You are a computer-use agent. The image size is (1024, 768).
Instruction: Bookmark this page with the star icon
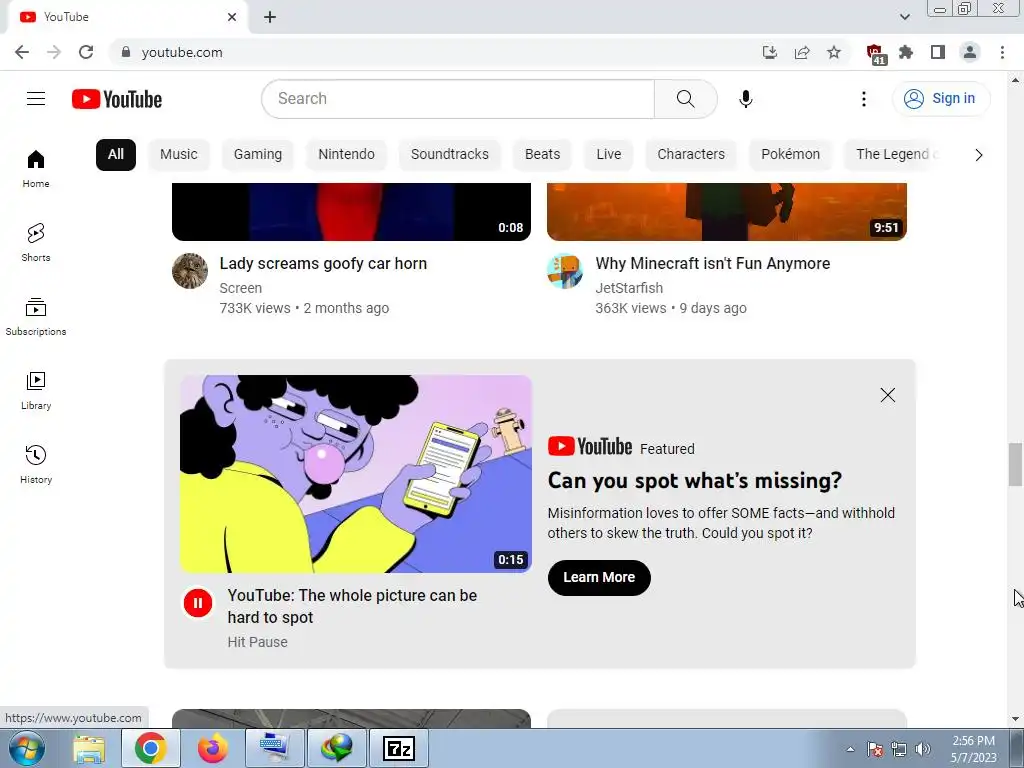[834, 52]
